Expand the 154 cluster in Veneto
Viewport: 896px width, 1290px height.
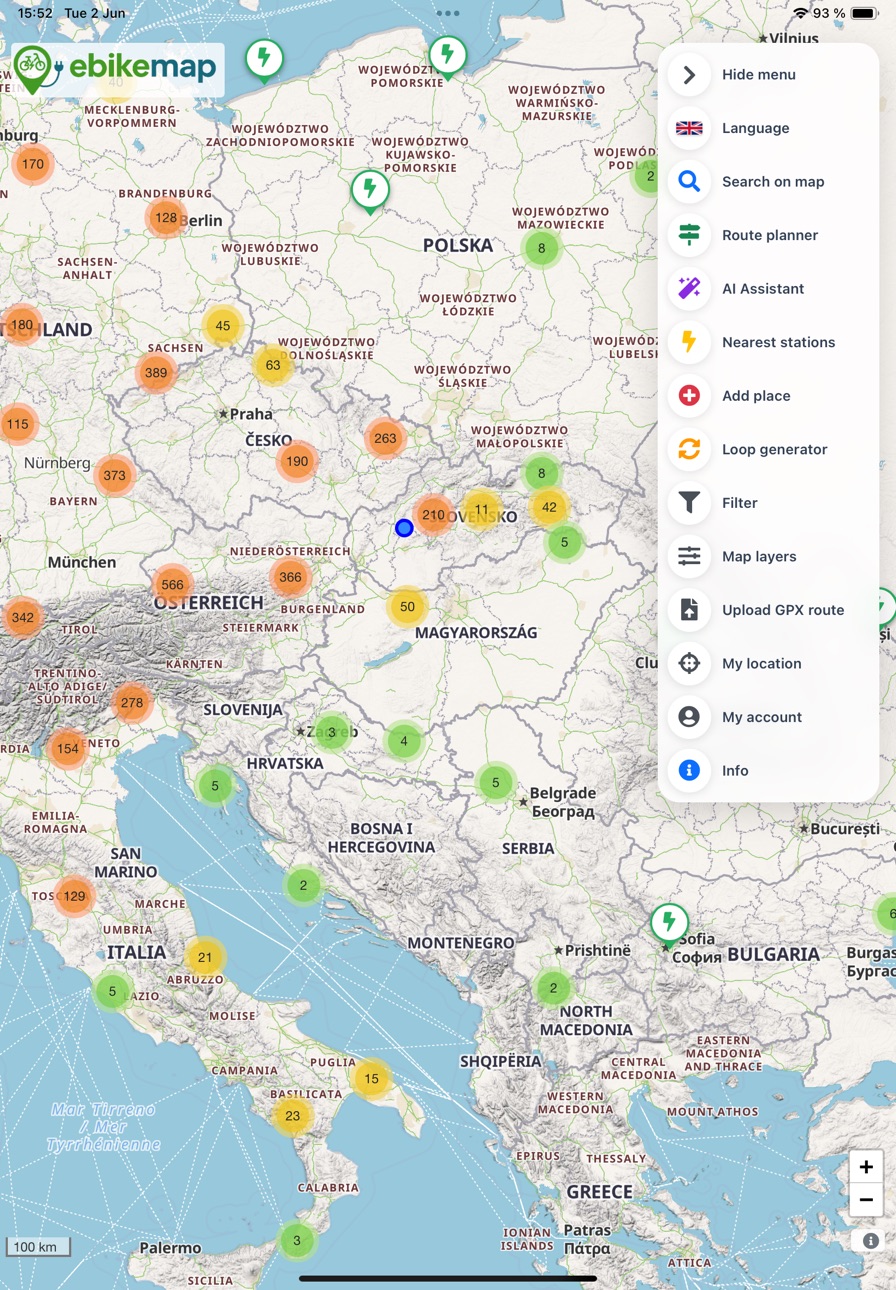point(68,748)
